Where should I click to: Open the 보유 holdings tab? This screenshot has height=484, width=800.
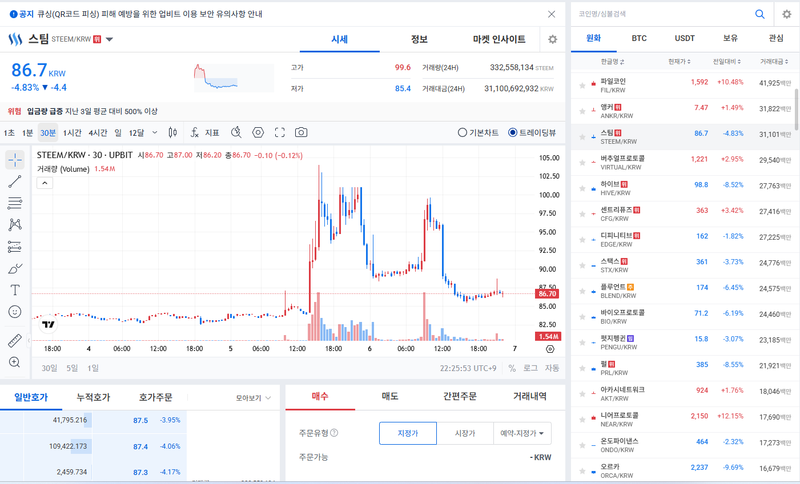point(730,38)
